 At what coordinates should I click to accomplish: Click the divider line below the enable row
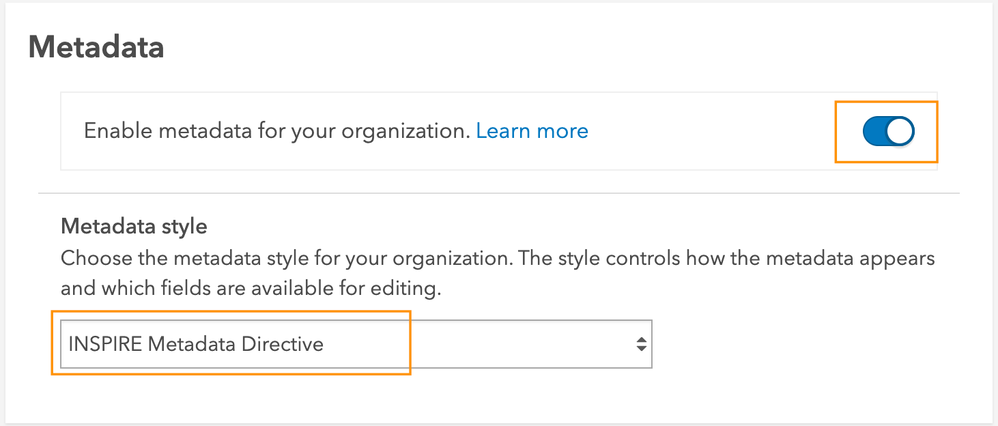pos(498,192)
